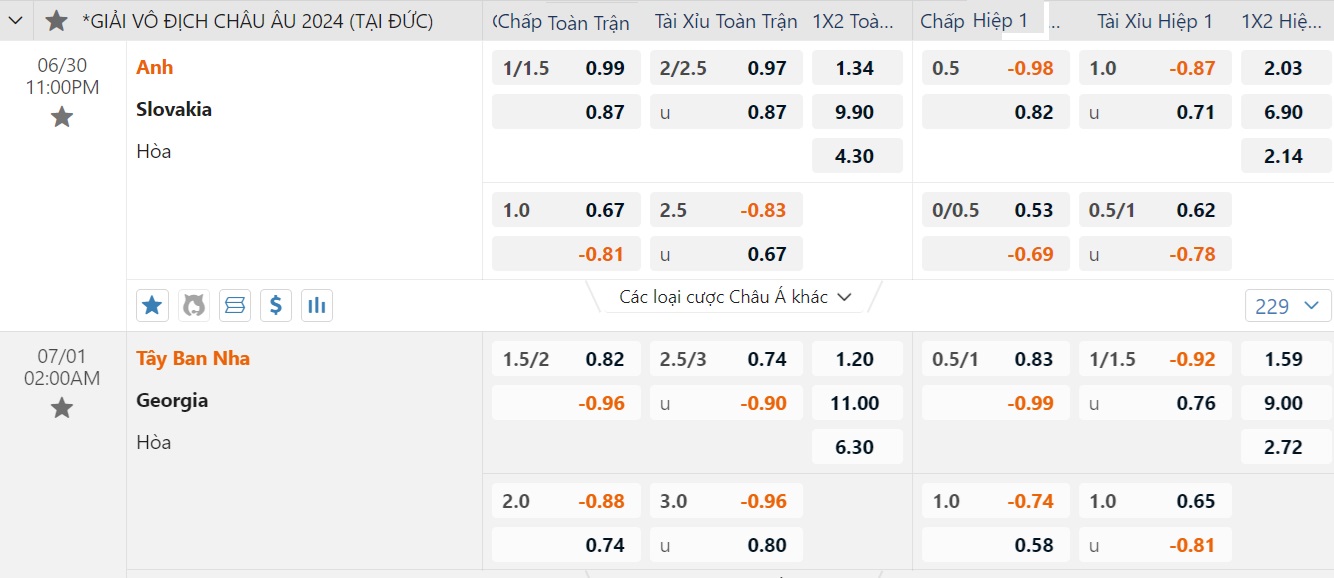Expand 'Các loại cược Châu Á khác'

tap(735, 297)
